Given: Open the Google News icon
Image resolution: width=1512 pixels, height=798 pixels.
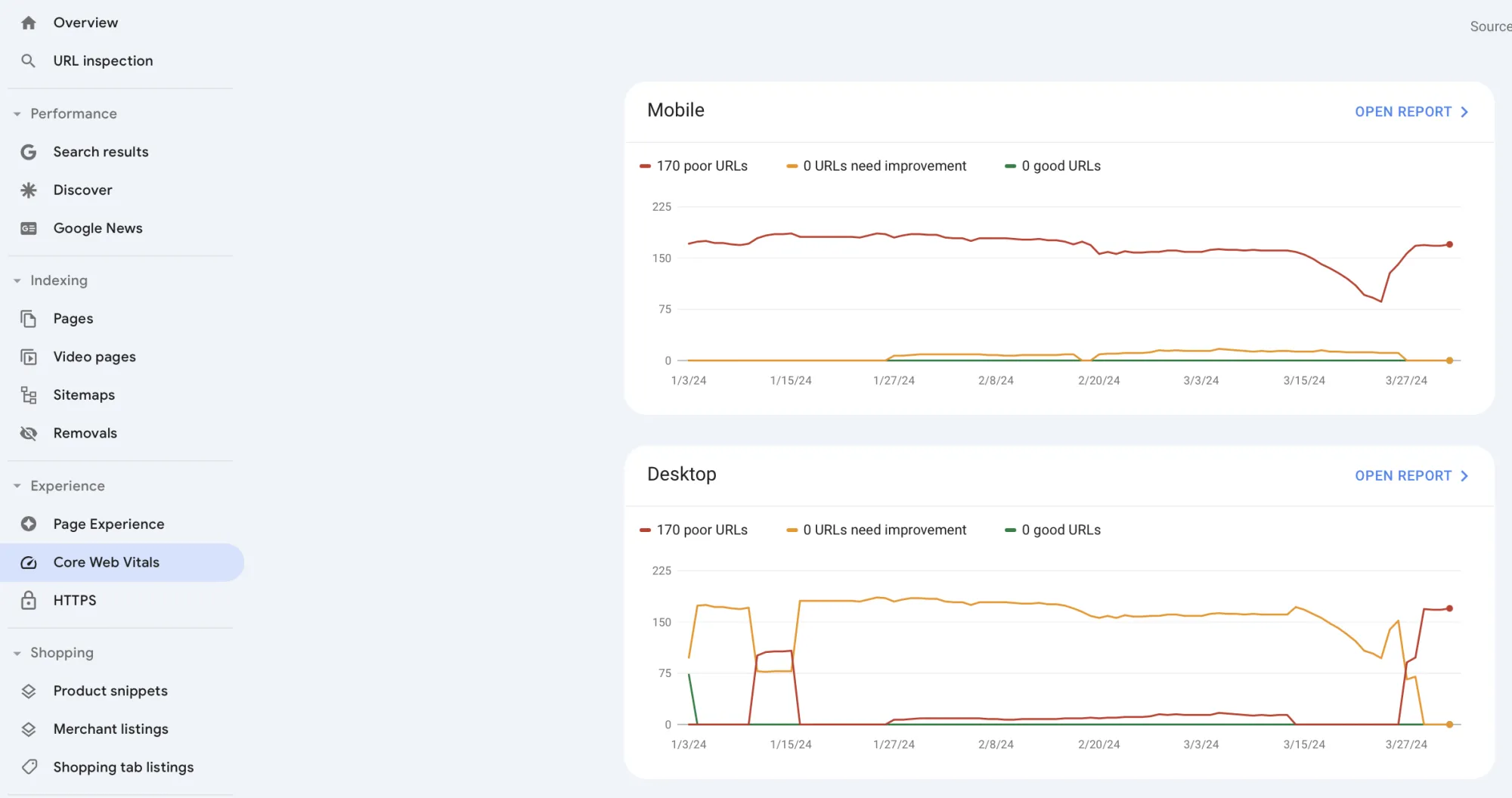Looking at the screenshot, I should click(x=28, y=227).
